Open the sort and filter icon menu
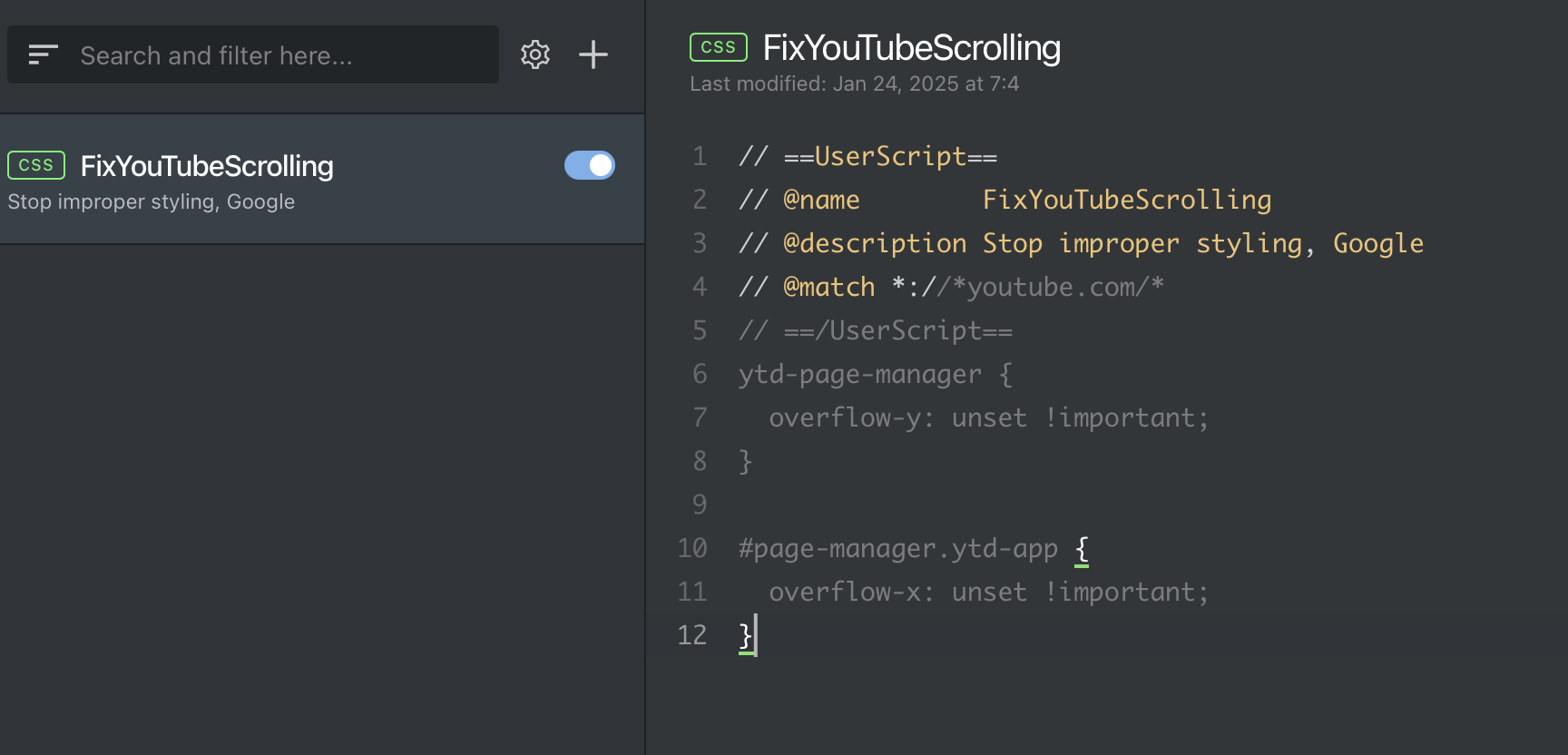Viewport: 1568px width, 755px height. pos(43,55)
